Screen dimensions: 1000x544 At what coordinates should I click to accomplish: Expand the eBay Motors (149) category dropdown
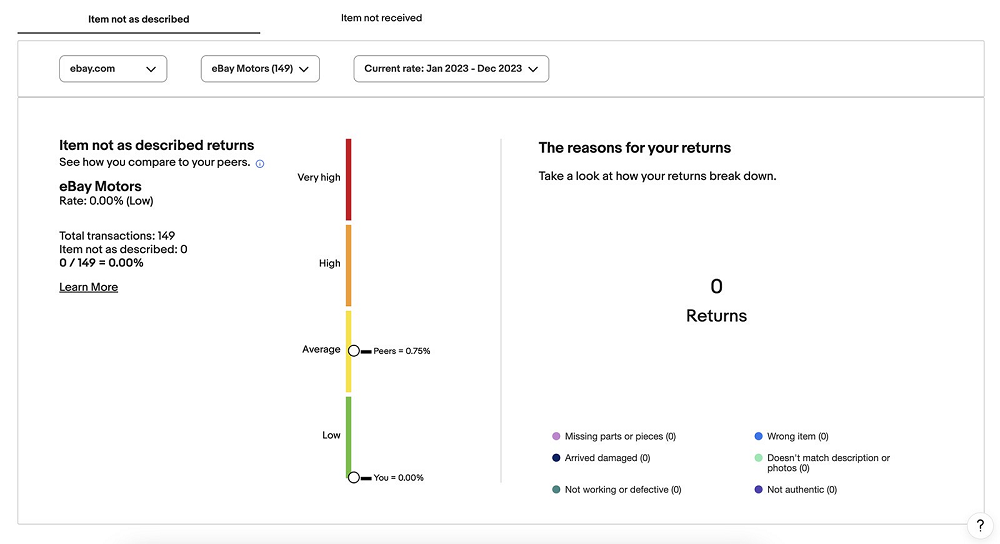point(260,69)
